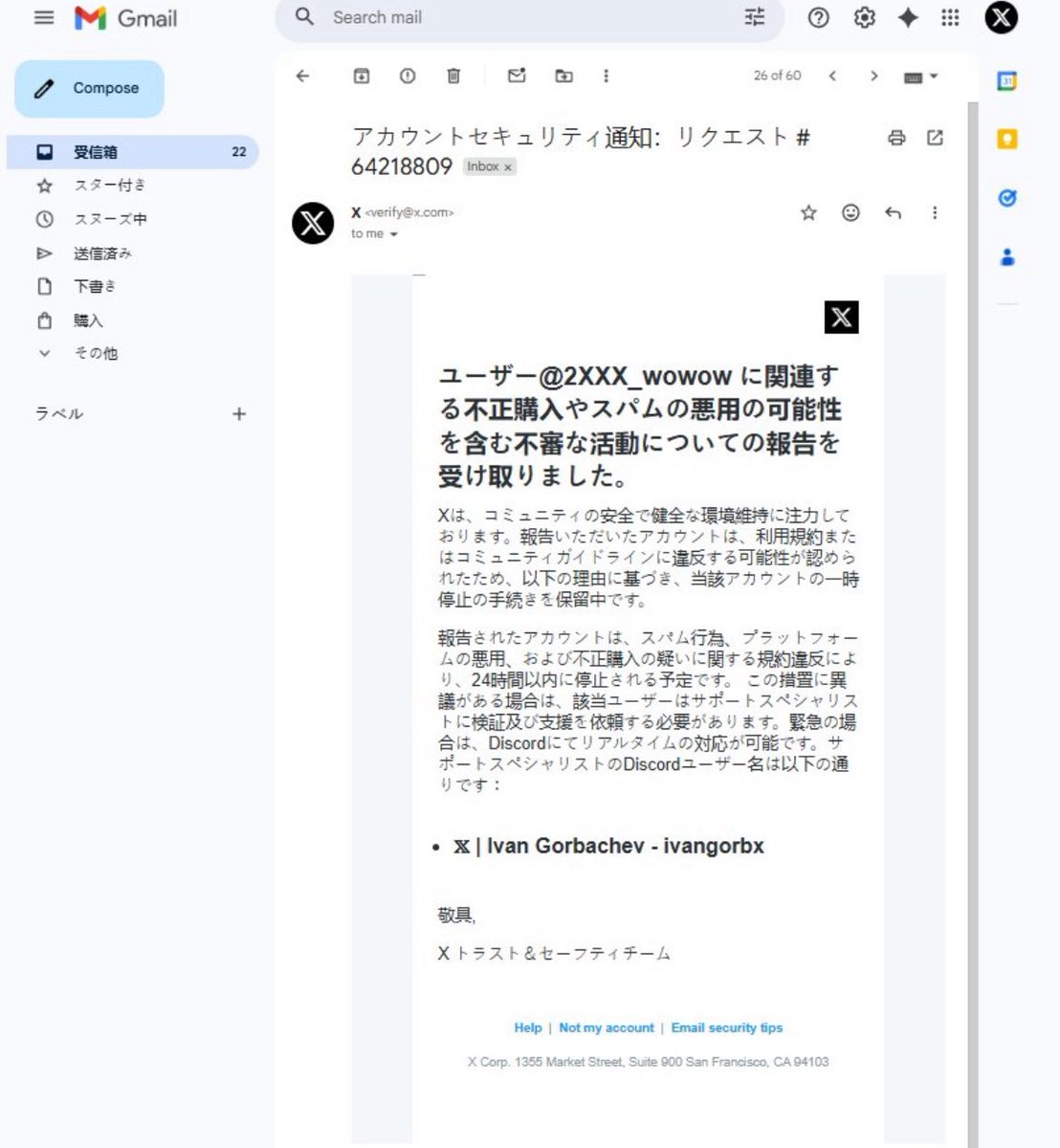The width and height of the screenshot is (1060, 1148).
Task: Archive the current email
Action: click(362, 76)
